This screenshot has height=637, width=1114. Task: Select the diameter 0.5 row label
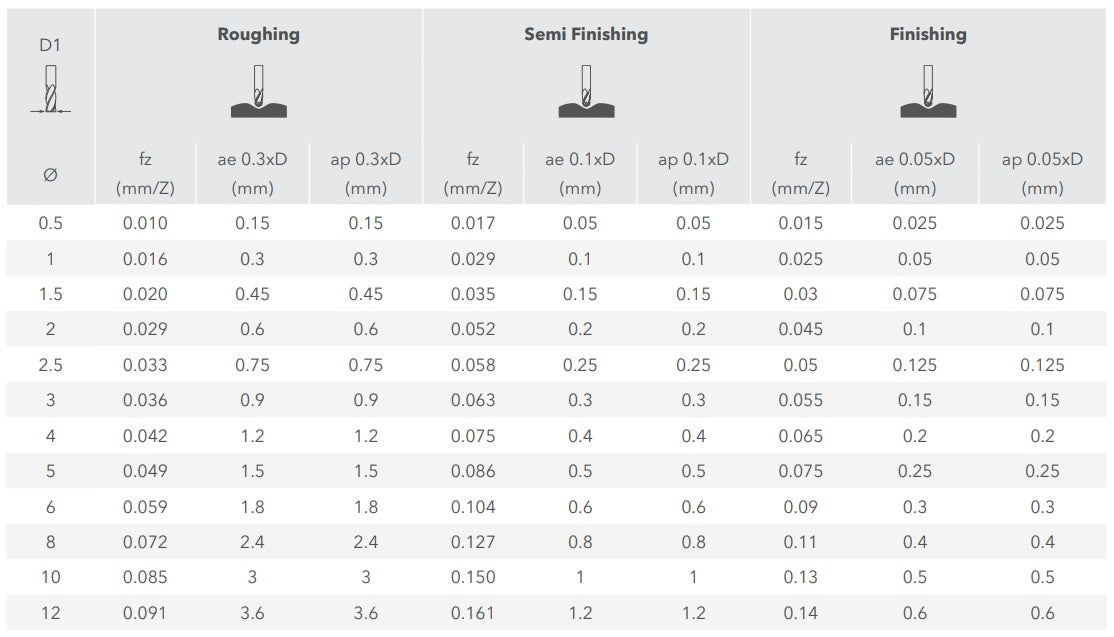pos(50,223)
